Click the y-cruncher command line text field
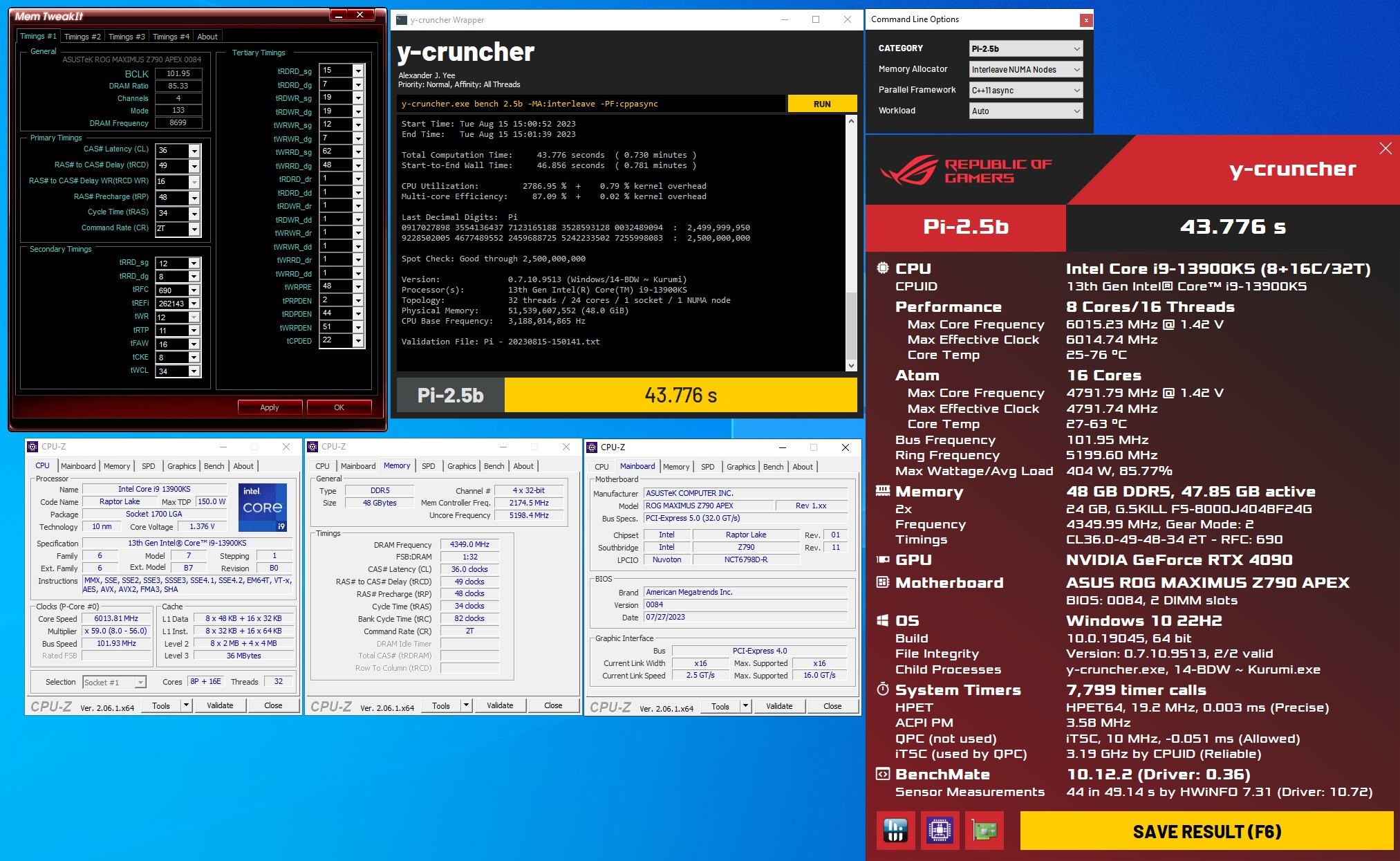Viewport: 1400px width, 861px height. coord(591,104)
